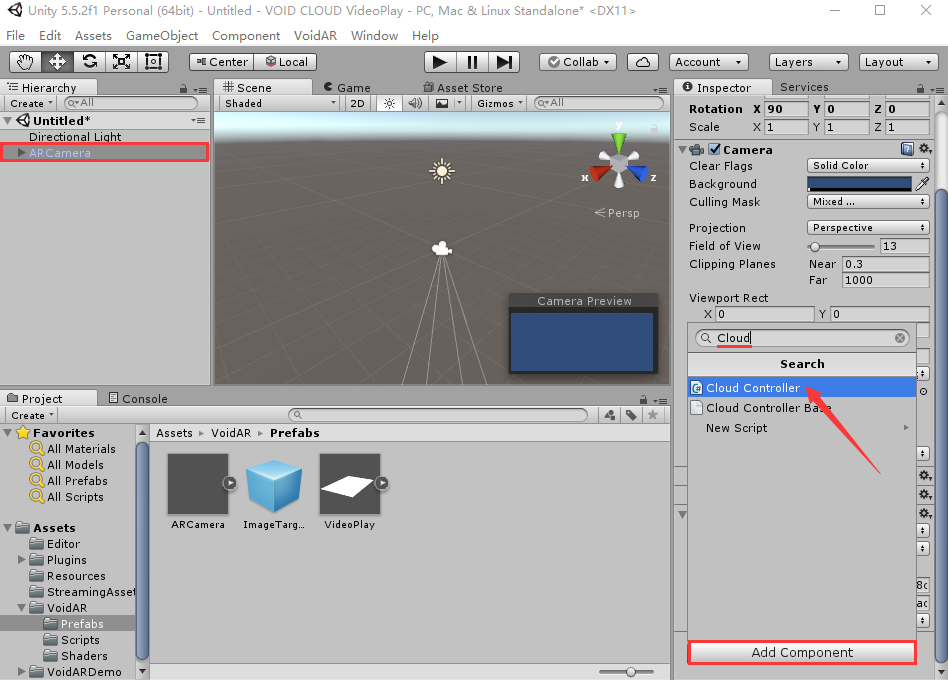Select the Directional Light sun gizmo in scene
948x680 pixels.
(442, 171)
